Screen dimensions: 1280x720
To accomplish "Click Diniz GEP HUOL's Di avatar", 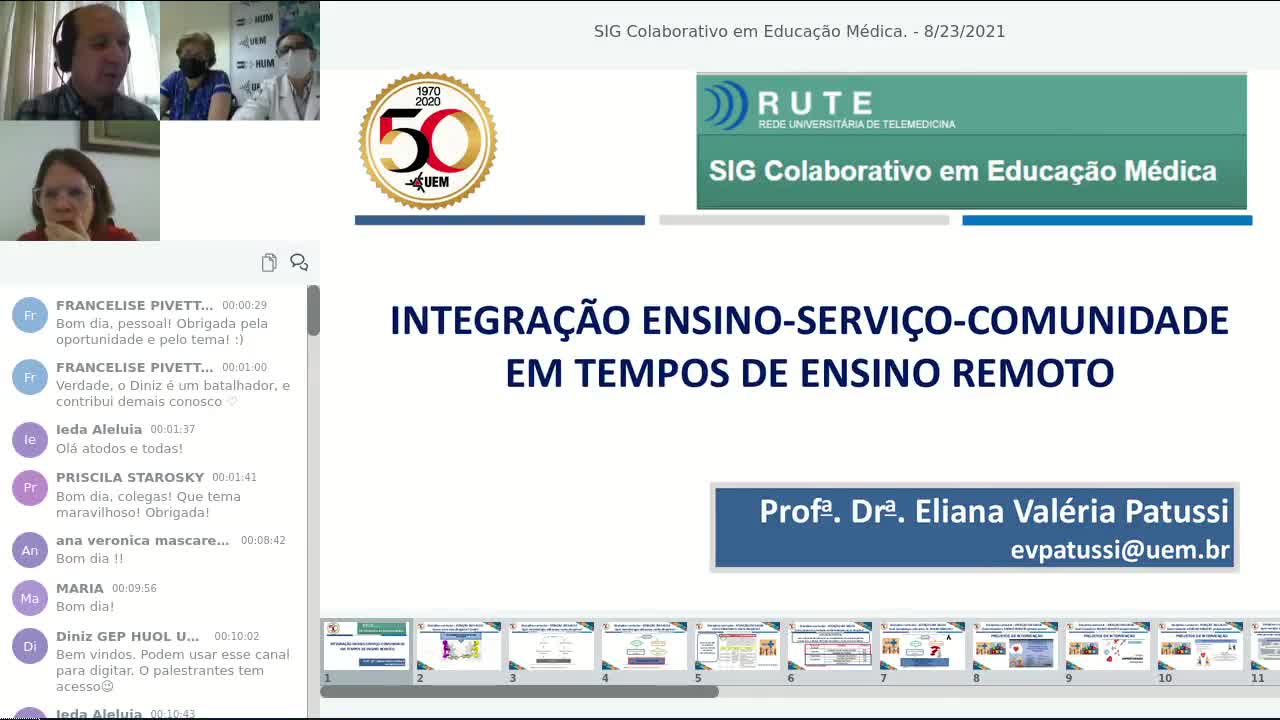I will pos(30,646).
